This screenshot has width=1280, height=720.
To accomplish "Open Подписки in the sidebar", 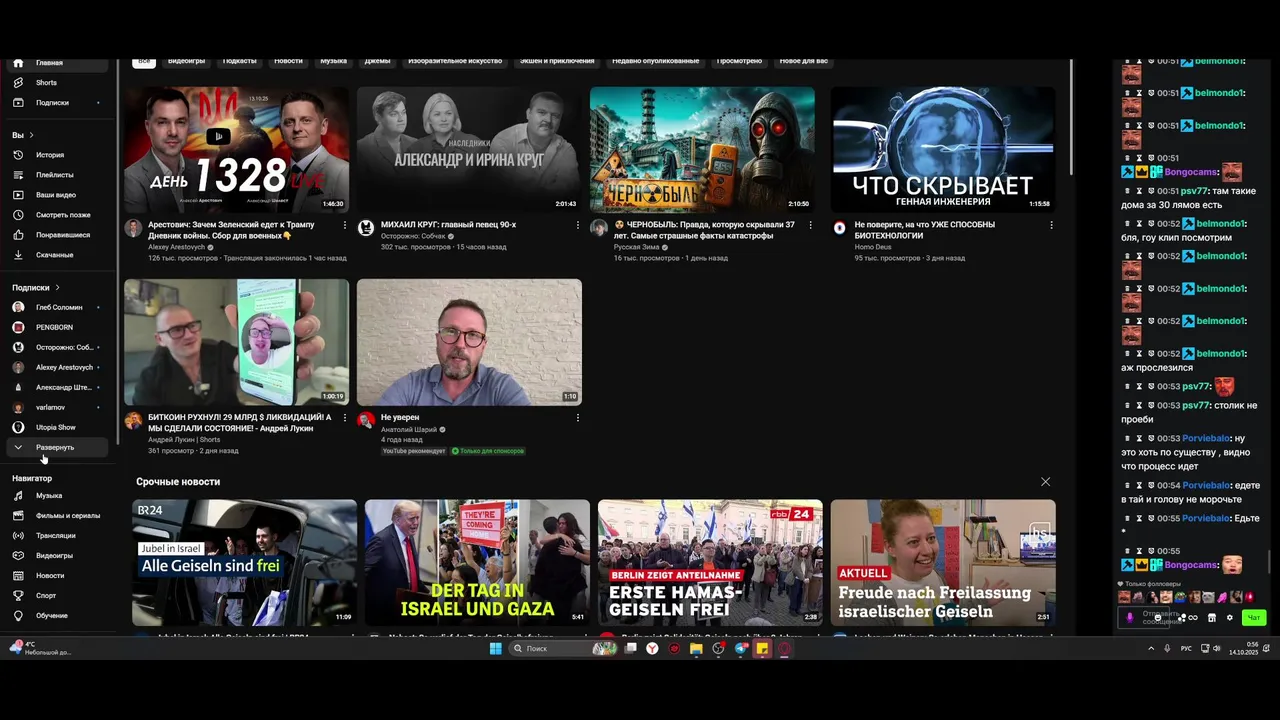I will [57, 103].
